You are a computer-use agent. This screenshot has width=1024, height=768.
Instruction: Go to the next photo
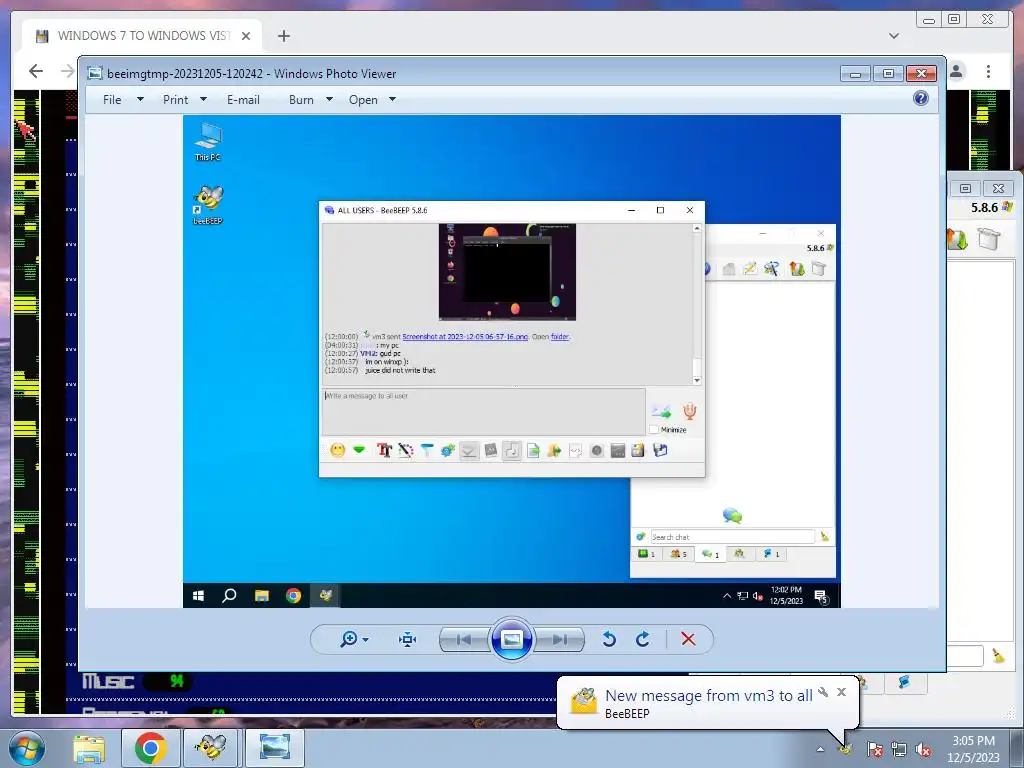coord(560,639)
